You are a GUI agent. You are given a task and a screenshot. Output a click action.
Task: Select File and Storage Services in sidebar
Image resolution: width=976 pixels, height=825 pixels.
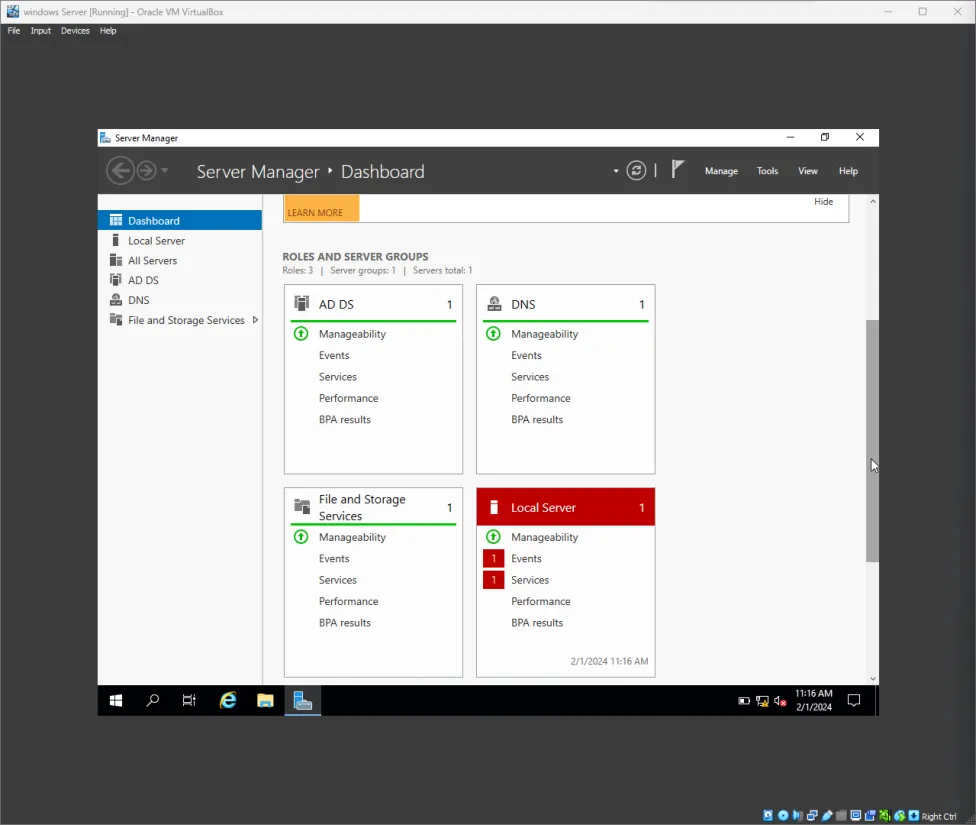pyautogui.click(x=180, y=320)
